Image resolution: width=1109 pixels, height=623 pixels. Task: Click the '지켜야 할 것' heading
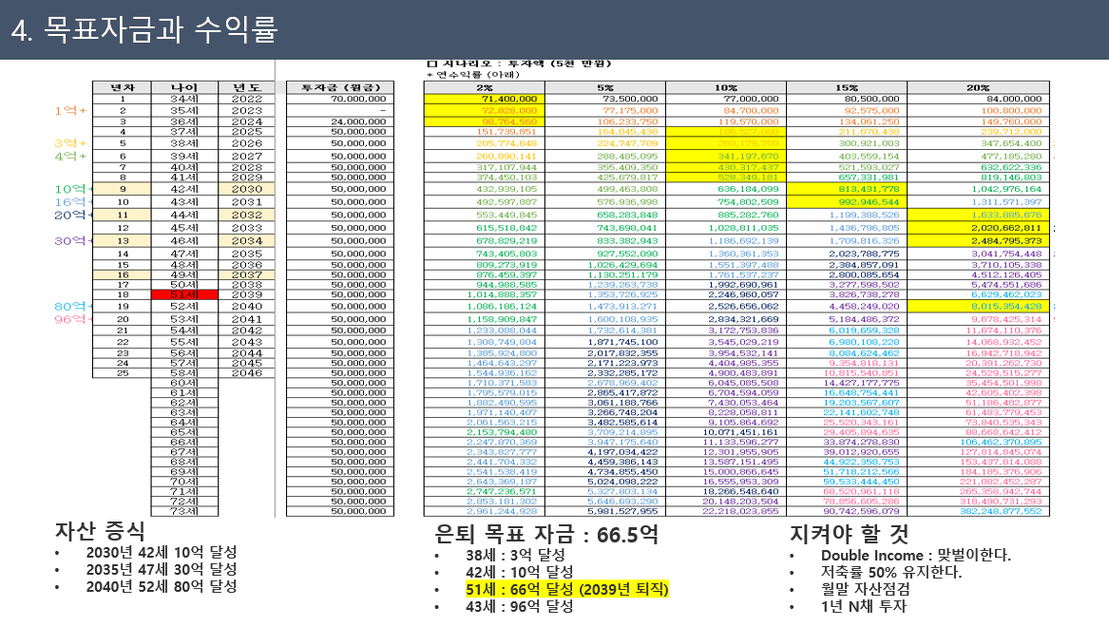[849, 534]
